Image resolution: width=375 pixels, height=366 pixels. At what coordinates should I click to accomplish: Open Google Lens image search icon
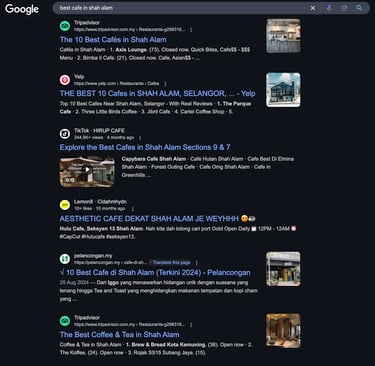click(344, 8)
